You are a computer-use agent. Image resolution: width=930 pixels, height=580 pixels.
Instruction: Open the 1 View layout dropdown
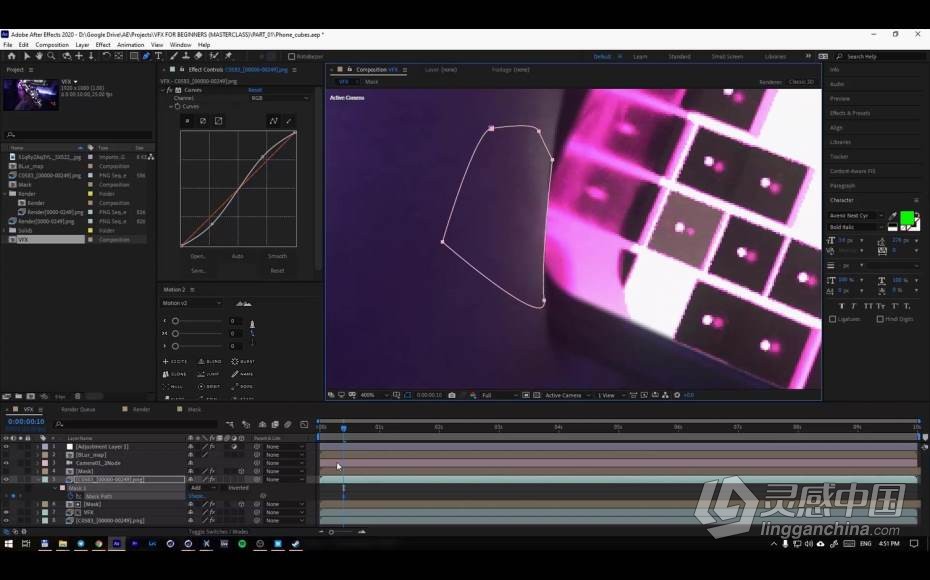pyautogui.click(x=610, y=395)
